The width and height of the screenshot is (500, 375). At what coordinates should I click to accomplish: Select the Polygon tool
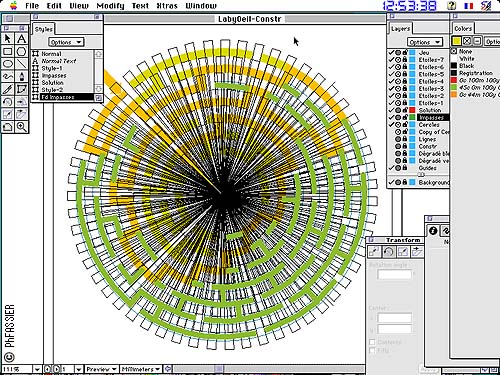22,52
